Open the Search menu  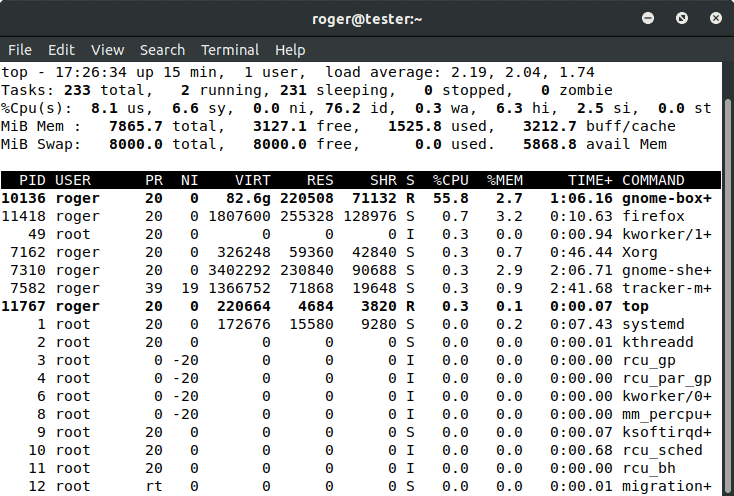162,50
